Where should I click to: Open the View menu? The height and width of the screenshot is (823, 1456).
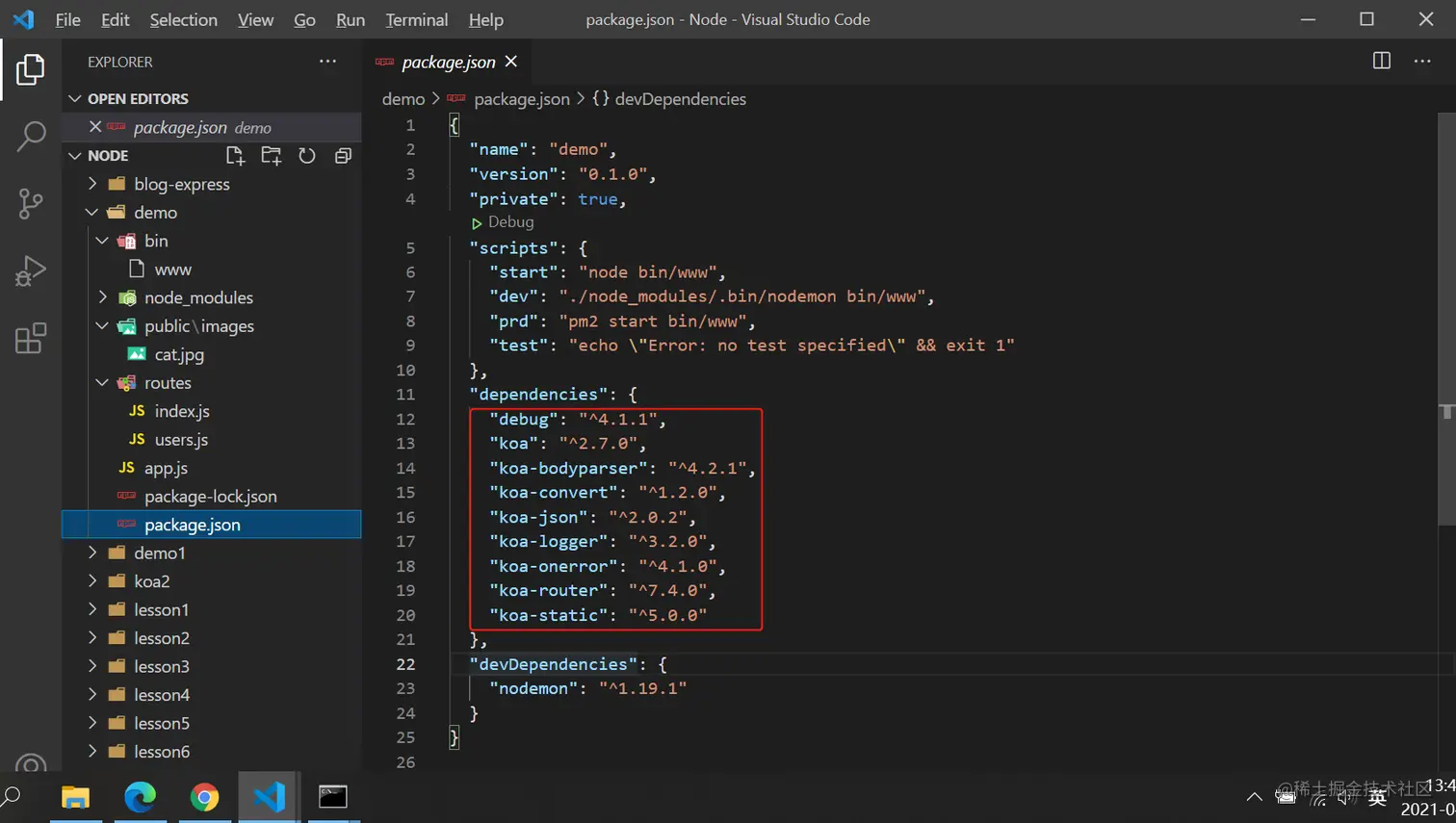pyautogui.click(x=255, y=19)
